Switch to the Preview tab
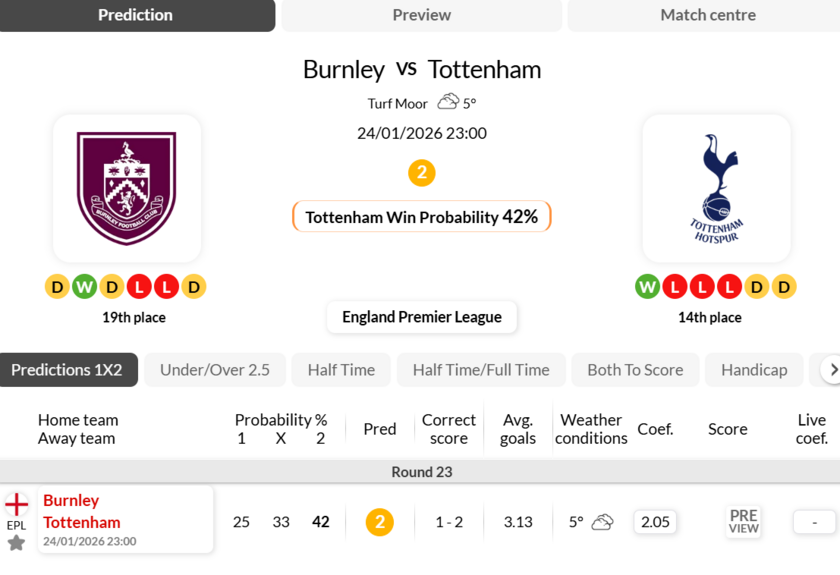Image resolution: width=840 pixels, height=575 pixels. pos(421,15)
